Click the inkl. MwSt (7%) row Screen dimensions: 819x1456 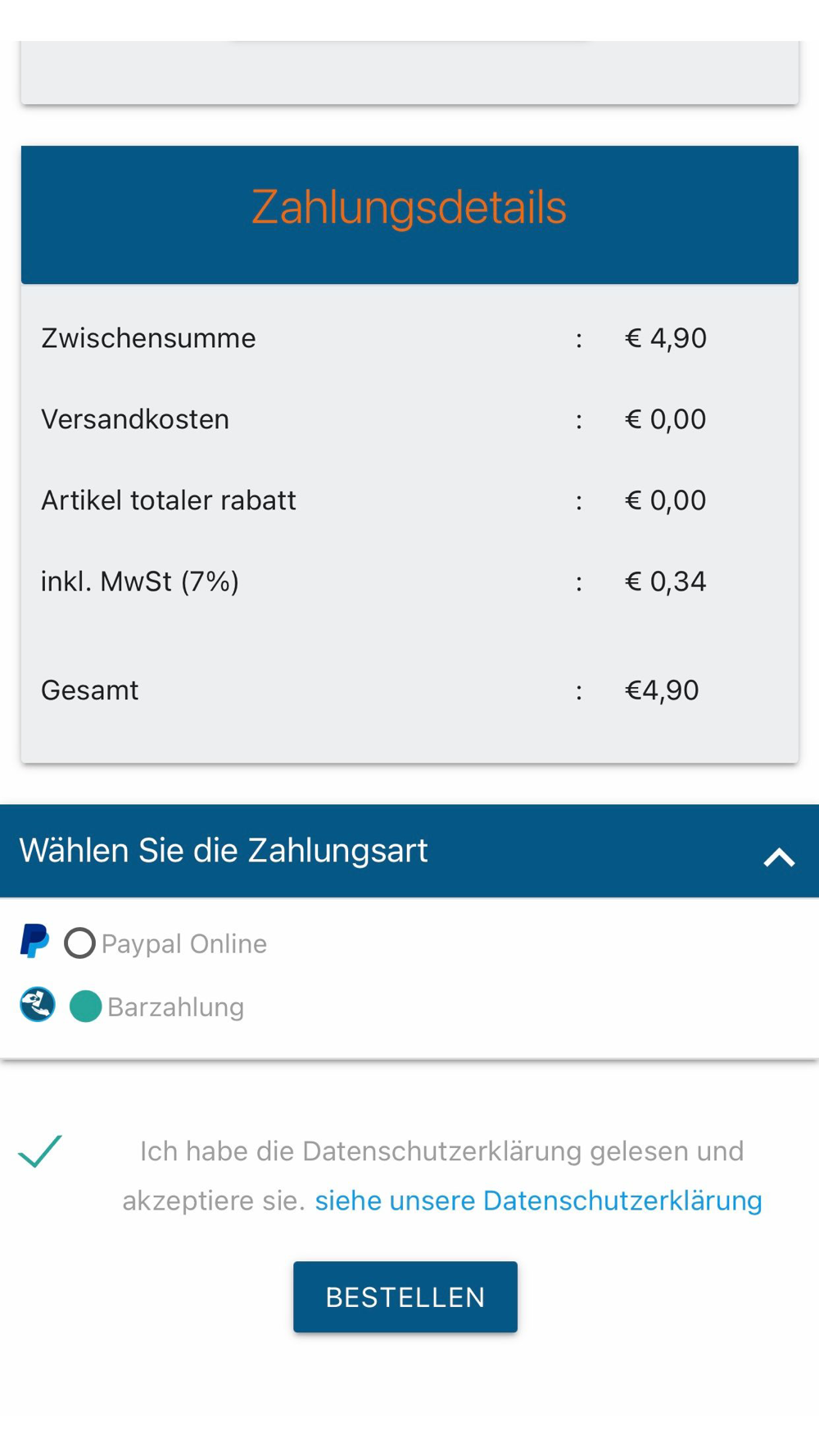point(409,581)
